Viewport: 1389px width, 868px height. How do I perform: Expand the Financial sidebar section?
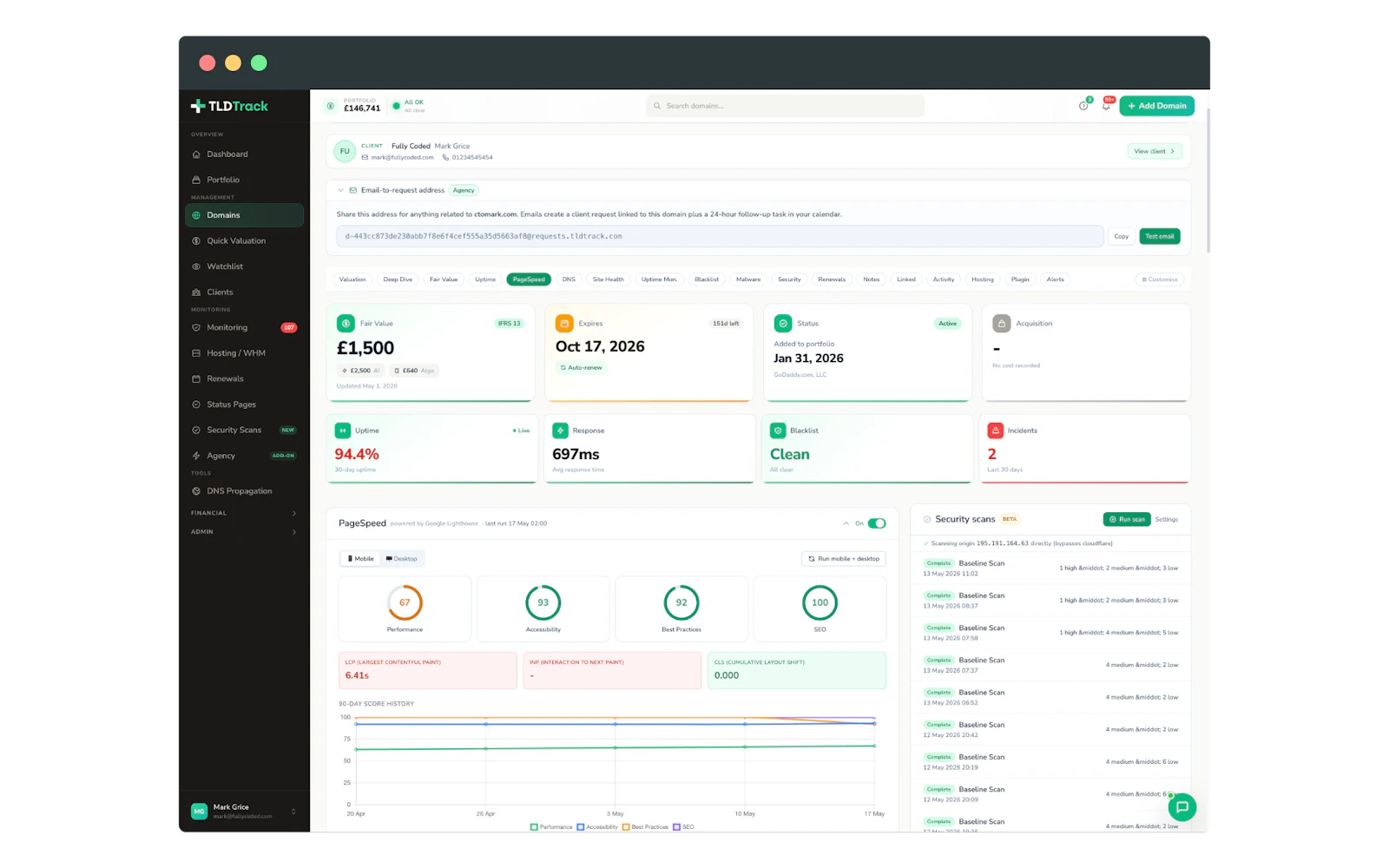(244, 513)
